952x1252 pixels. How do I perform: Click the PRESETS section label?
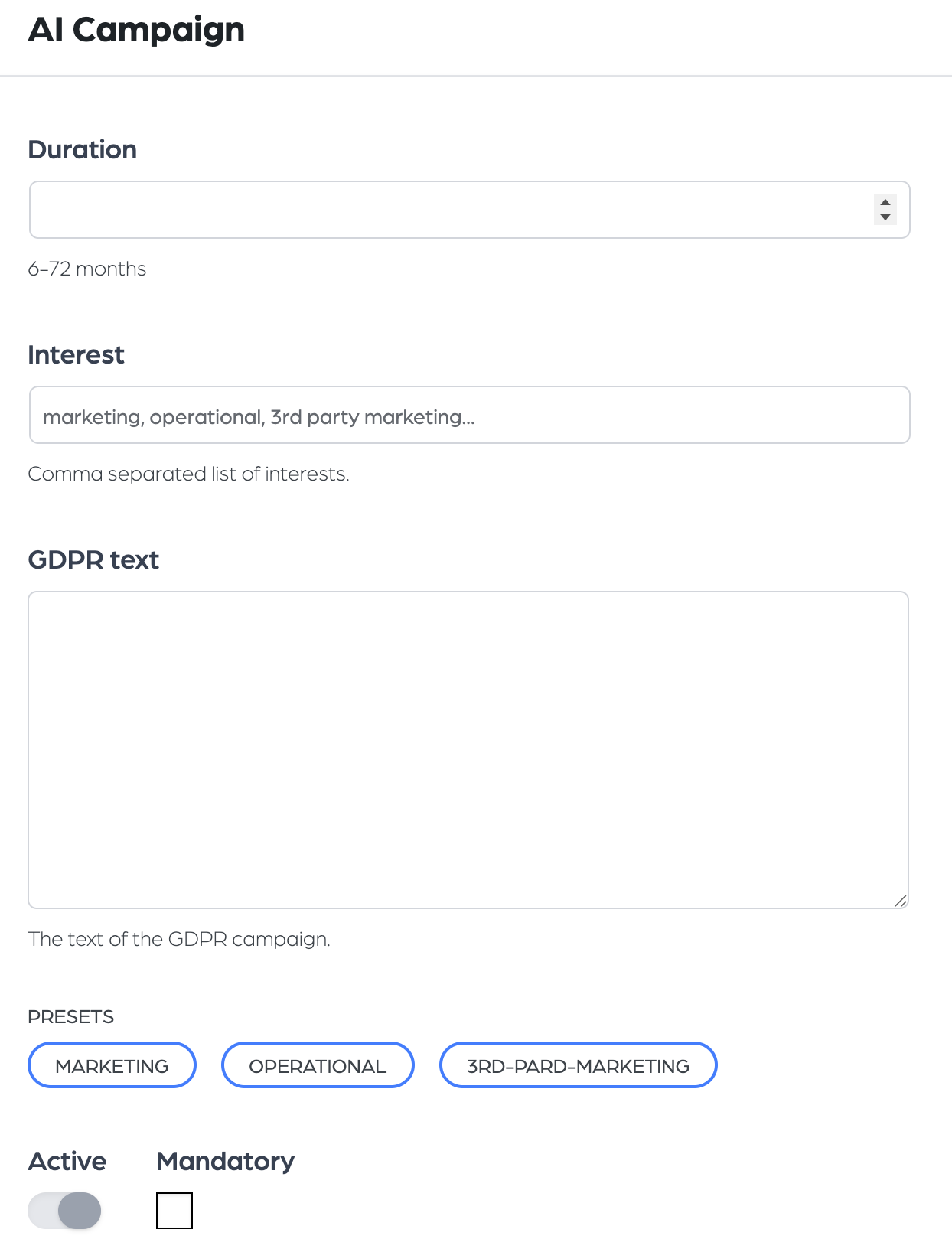(x=70, y=1016)
